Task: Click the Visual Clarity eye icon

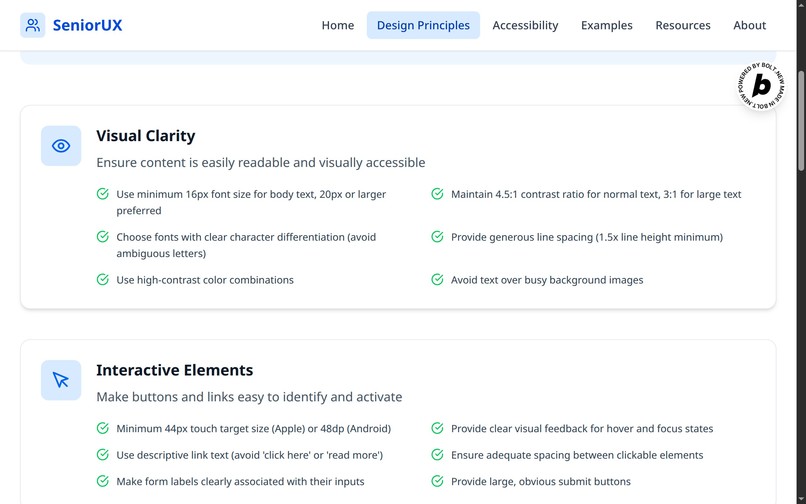Action: tap(61, 146)
